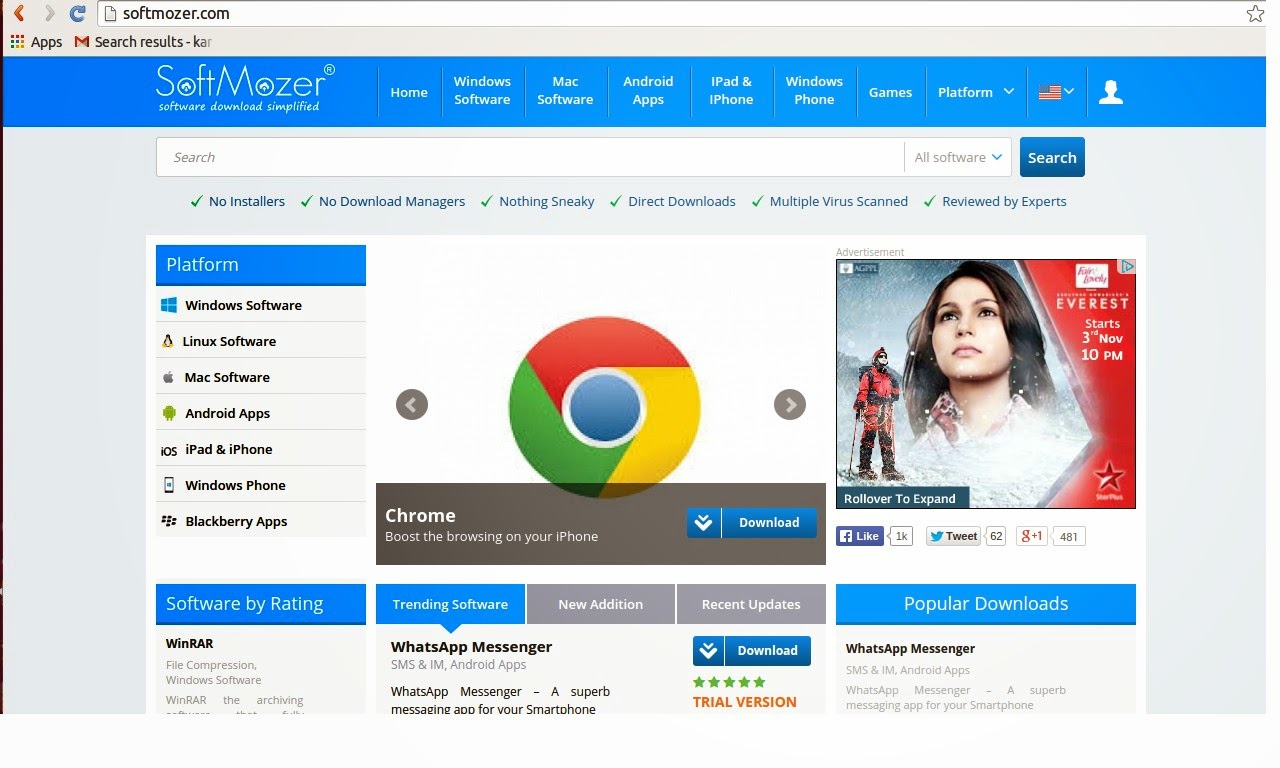Click the browser back arrow
This screenshot has height=768, width=1280.
point(18,13)
